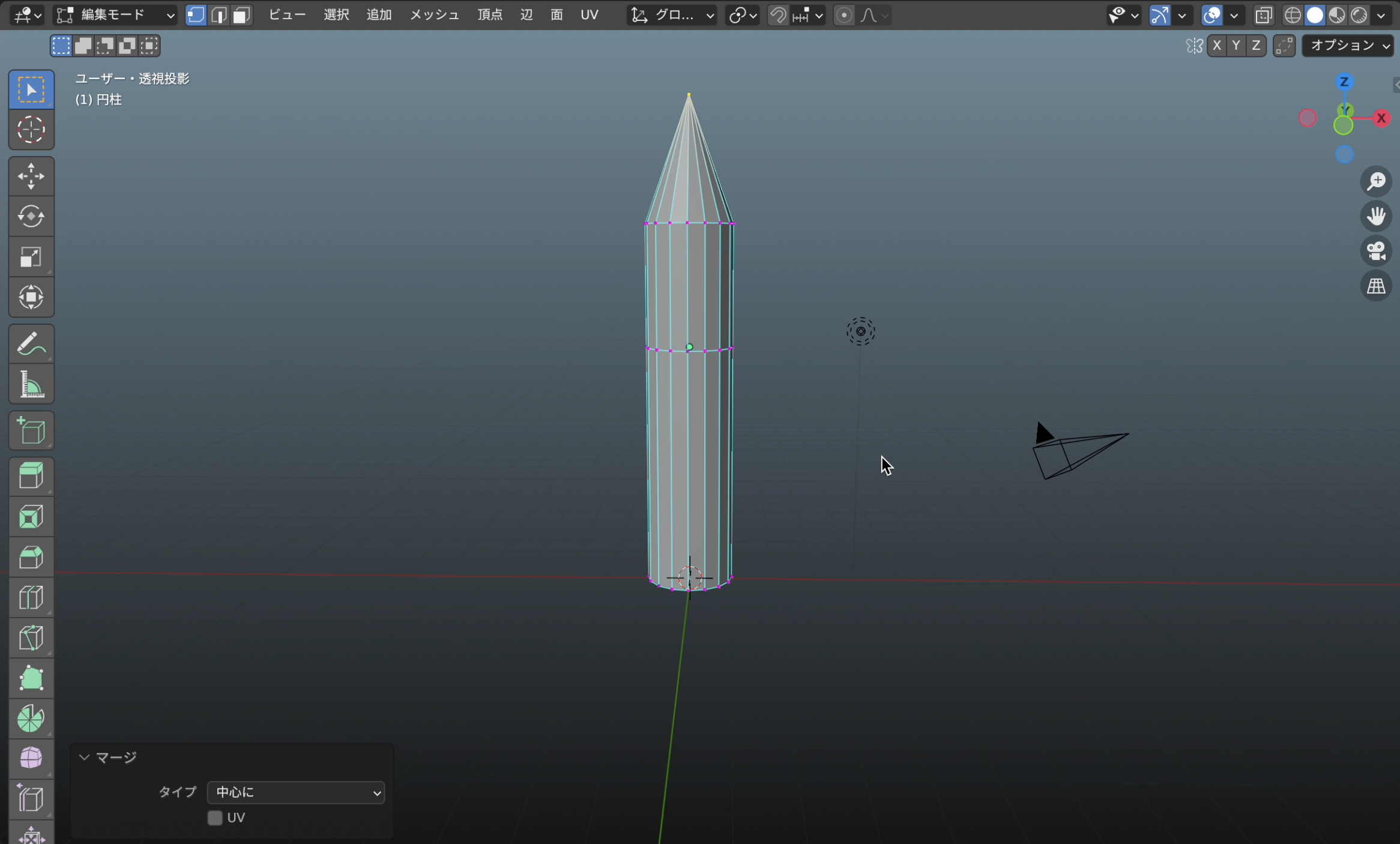Screen dimensions: 1400x844
Task: Toggle proportional editing
Action: [843, 15]
